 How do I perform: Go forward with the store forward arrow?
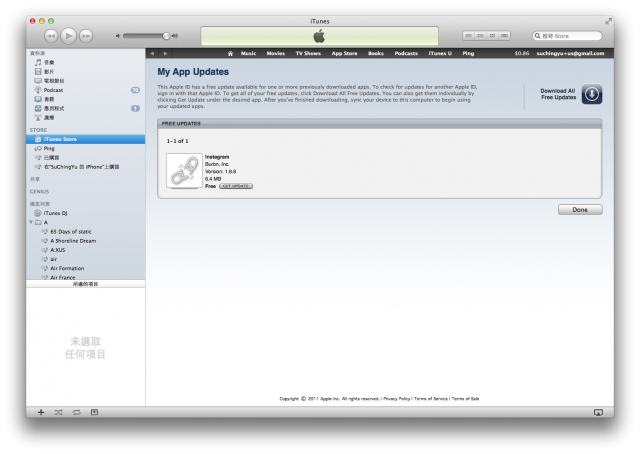tap(165, 53)
